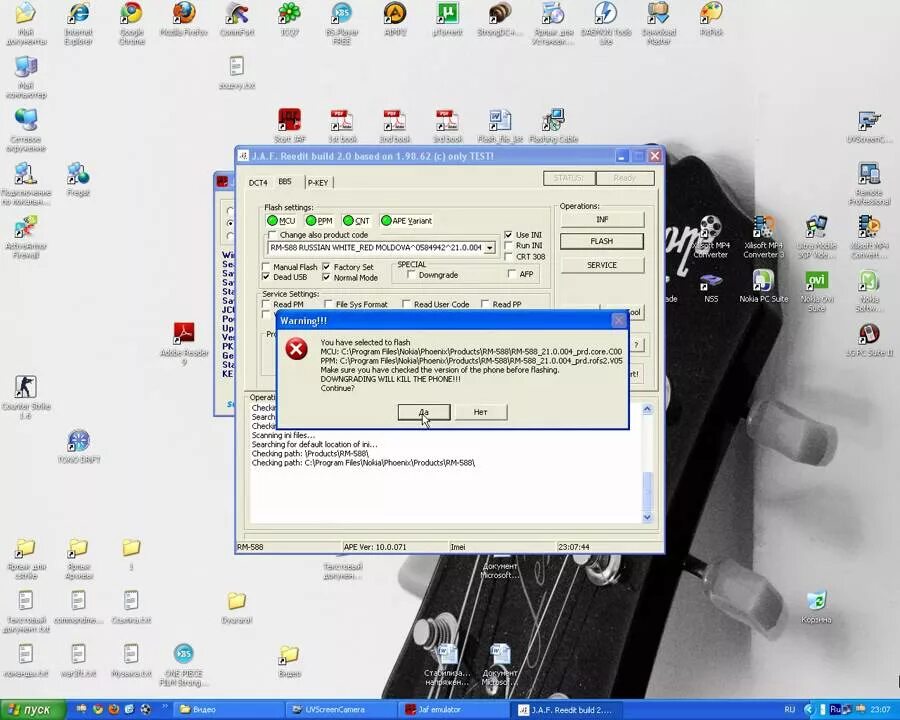Select the MCU flash file button
The width and height of the screenshot is (900, 720).
click(x=281, y=220)
